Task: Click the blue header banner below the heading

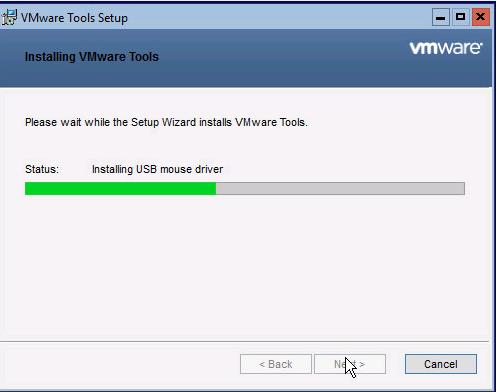Action: pos(245,77)
